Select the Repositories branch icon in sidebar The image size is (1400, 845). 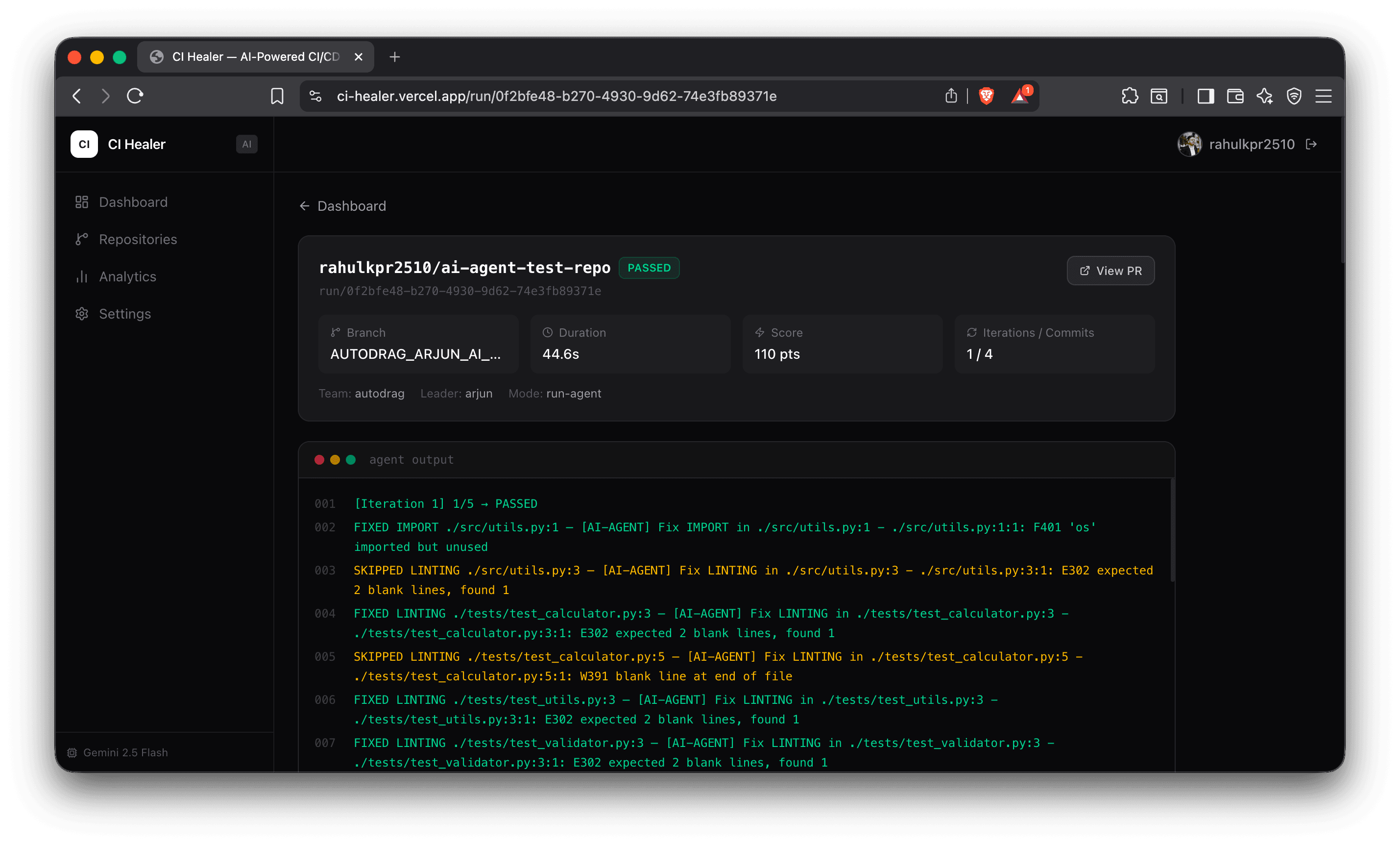coord(82,239)
